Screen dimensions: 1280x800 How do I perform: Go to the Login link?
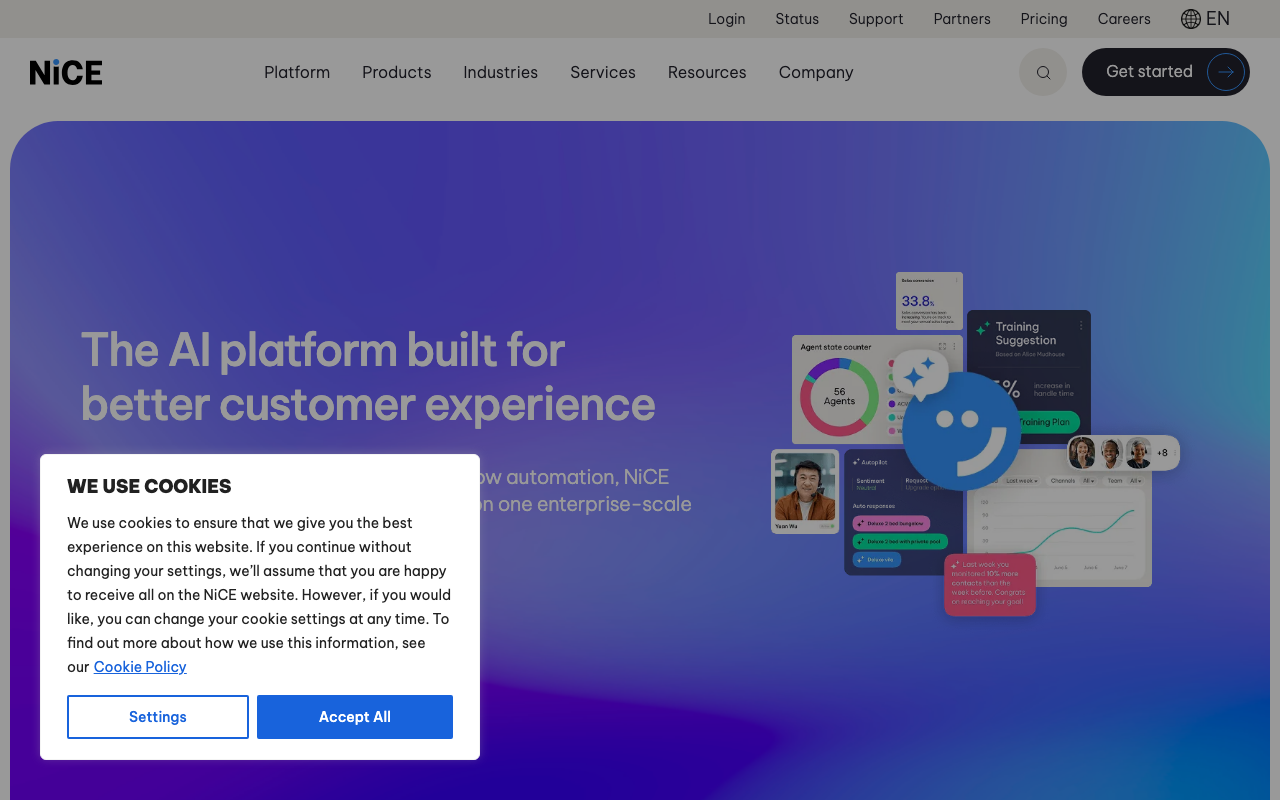(x=727, y=19)
